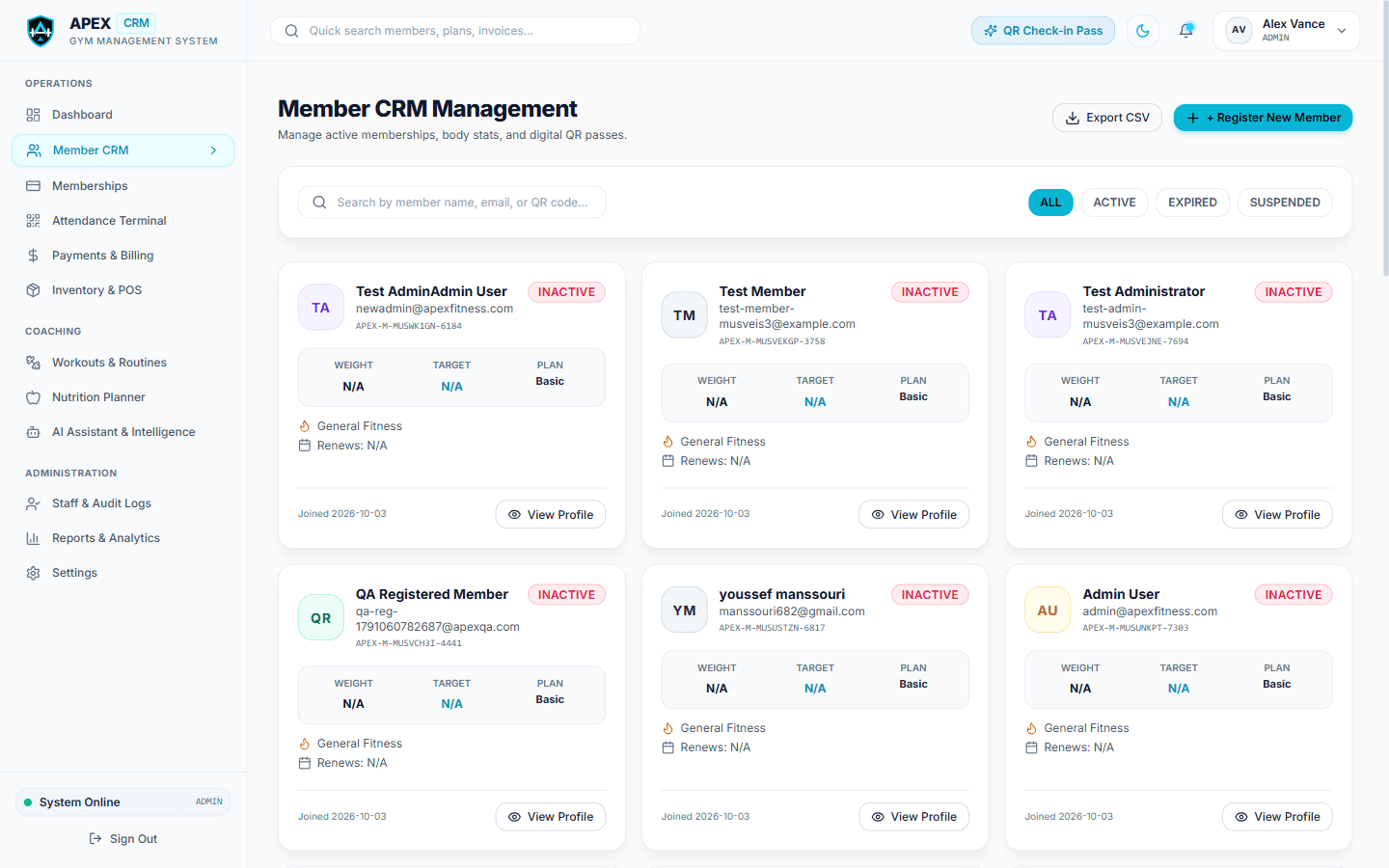Image resolution: width=1389 pixels, height=868 pixels.
Task: Click INACTIVE badge on Test Member card
Action: 930,292
